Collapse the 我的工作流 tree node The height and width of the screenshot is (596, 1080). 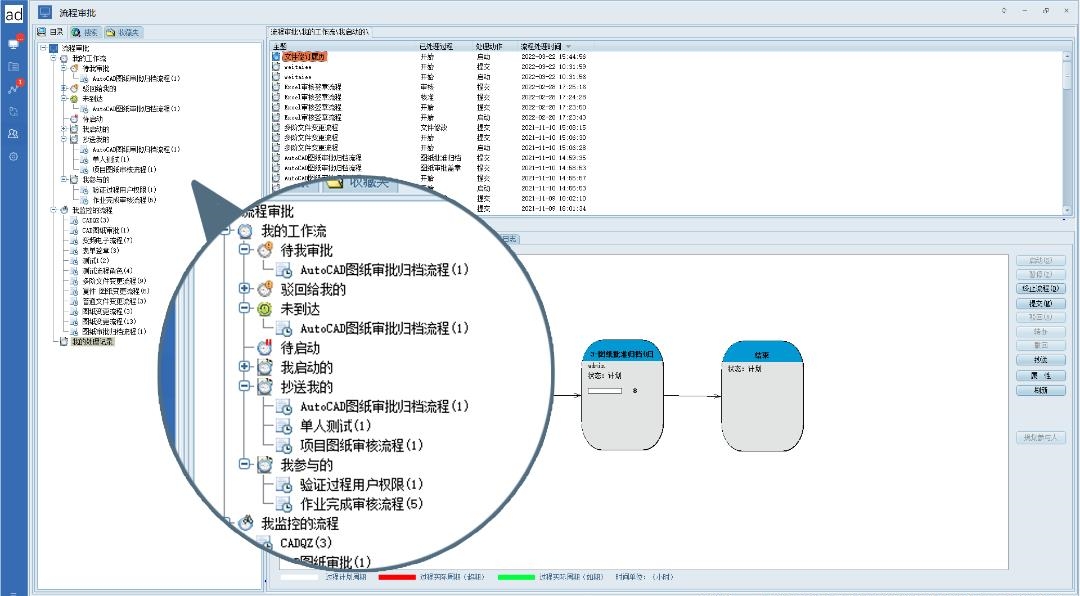(53, 58)
